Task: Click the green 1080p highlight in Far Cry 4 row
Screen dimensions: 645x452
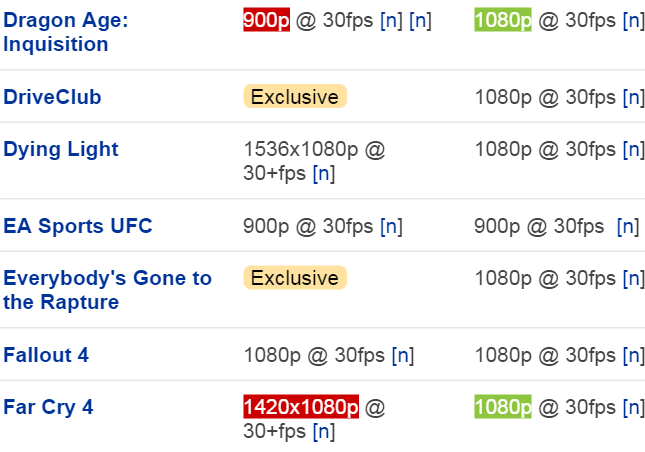Action: click(x=503, y=407)
